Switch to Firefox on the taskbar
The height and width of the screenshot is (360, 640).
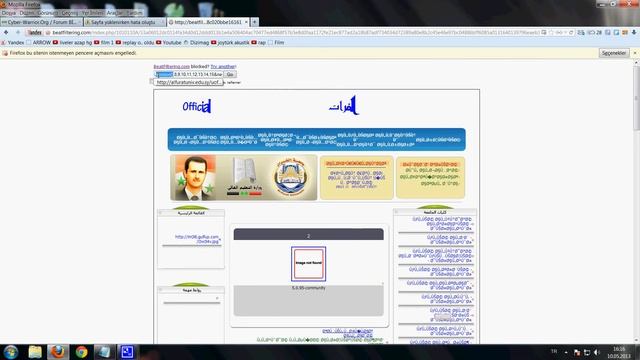click(x=58, y=352)
